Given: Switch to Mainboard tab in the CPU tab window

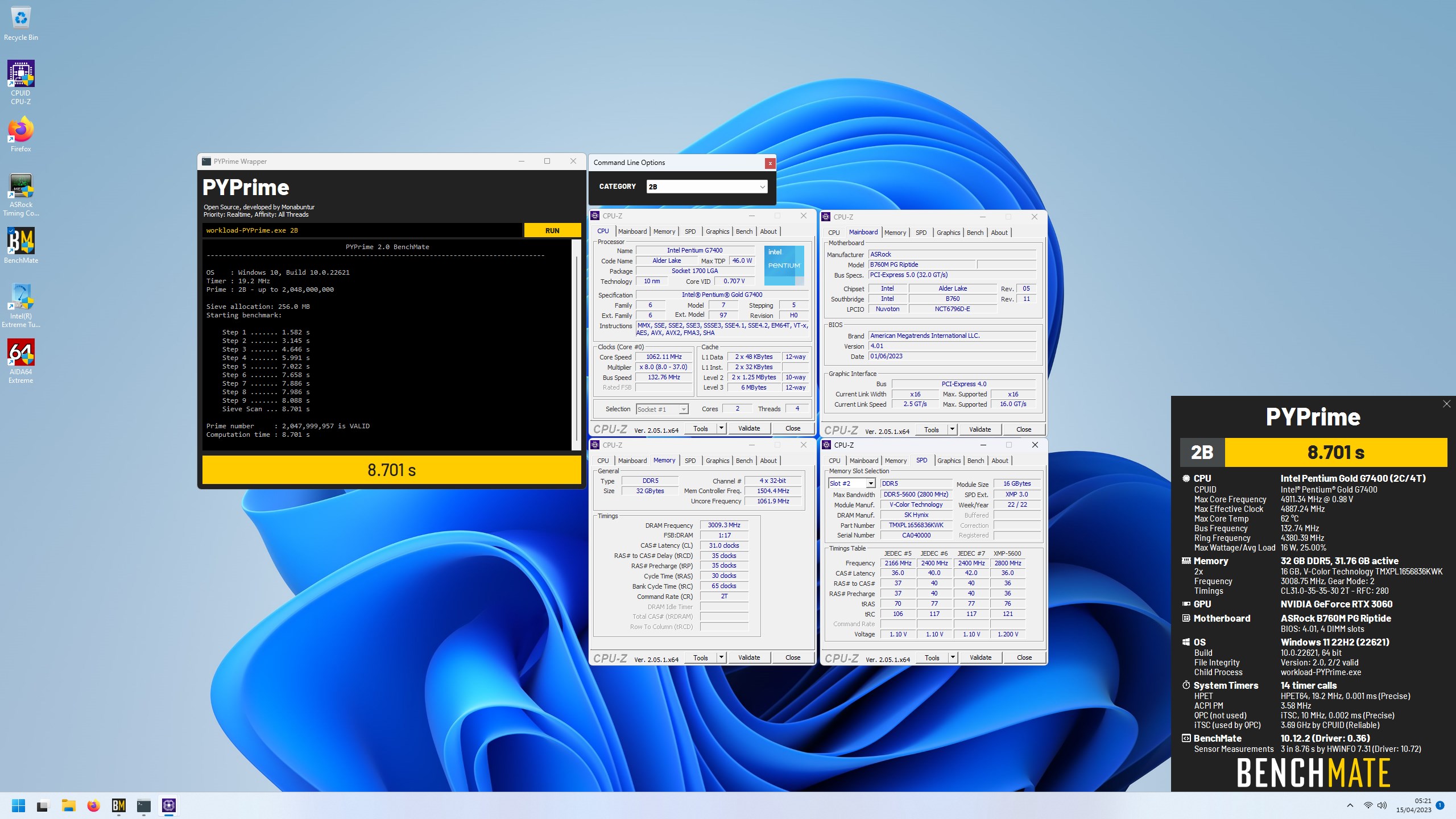Looking at the screenshot, I should (x=632, y=231).
